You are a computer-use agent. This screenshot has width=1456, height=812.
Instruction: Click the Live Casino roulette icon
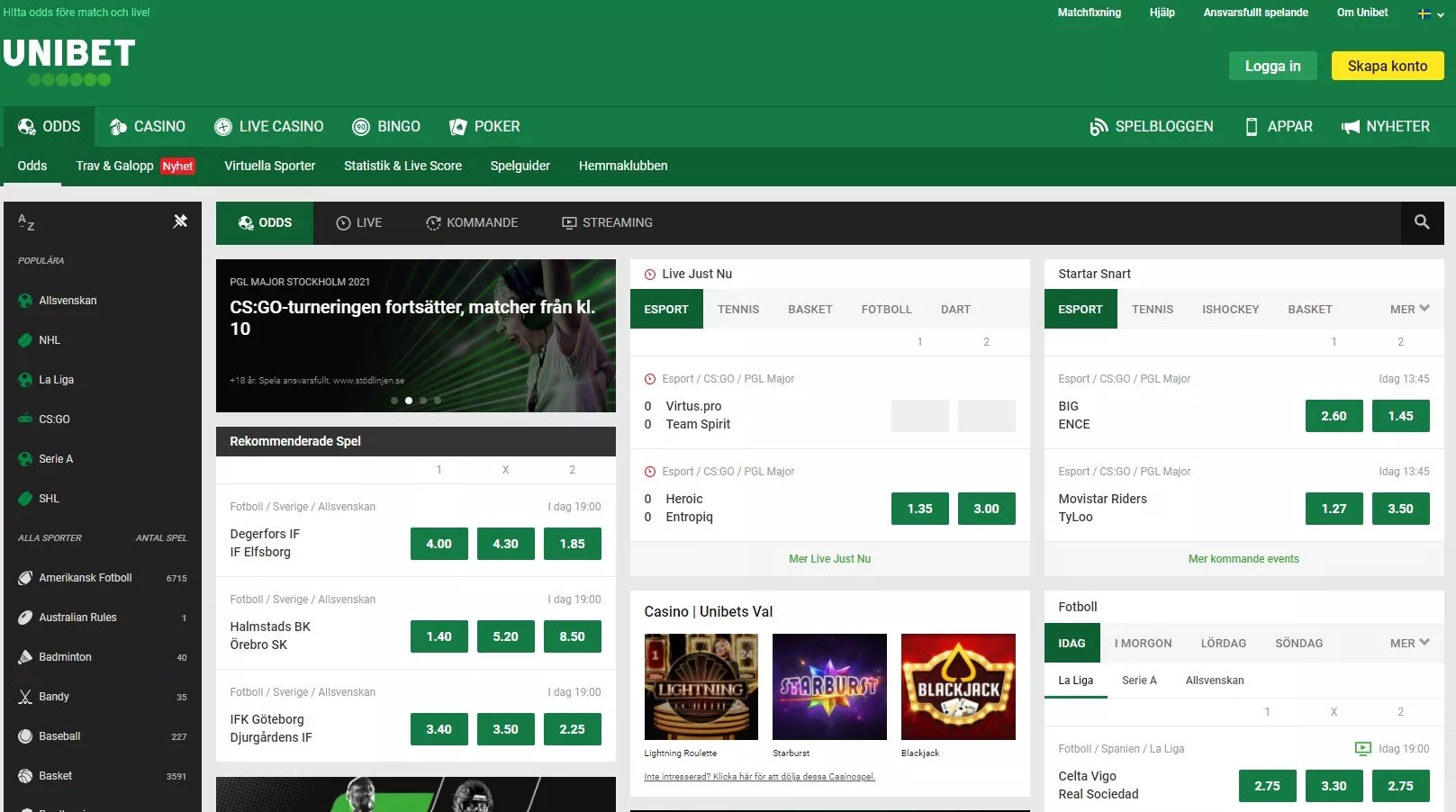point(223,127)
